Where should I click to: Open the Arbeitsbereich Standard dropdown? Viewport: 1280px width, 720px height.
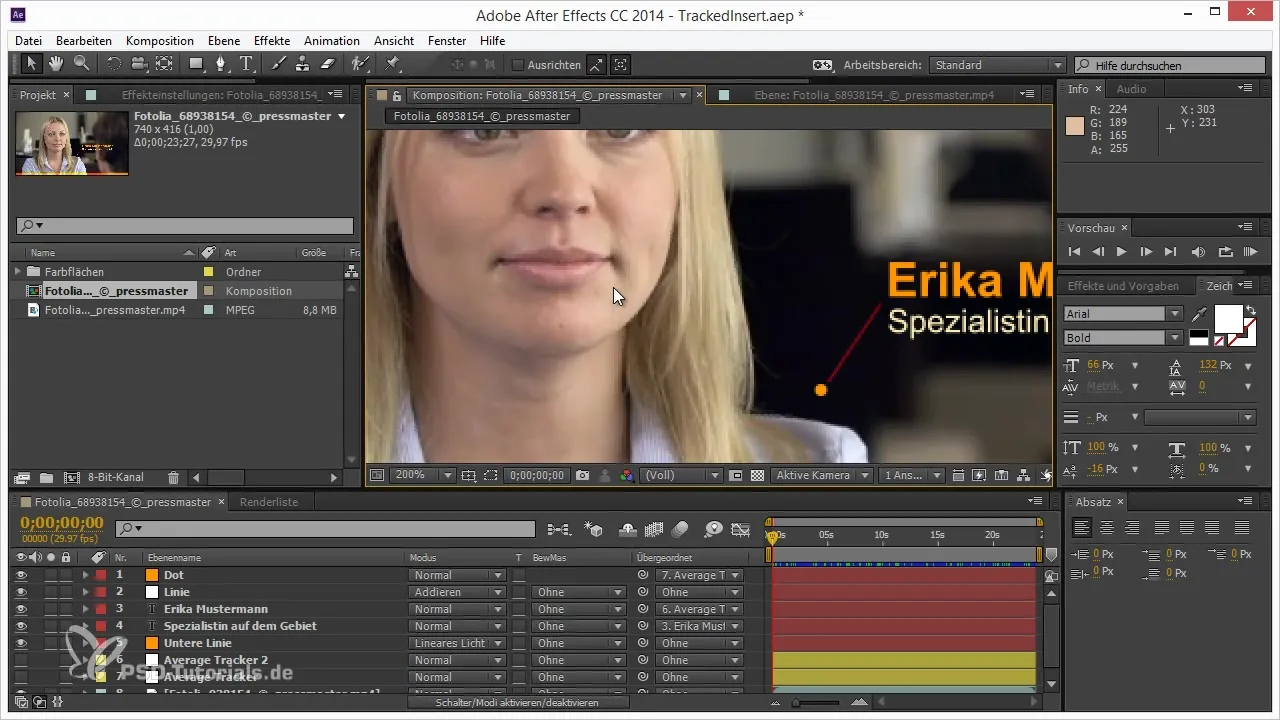click(997, 65)
